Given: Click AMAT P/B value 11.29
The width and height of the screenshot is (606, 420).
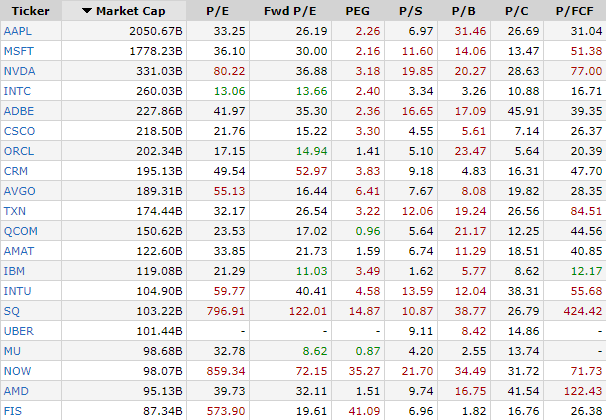Looking at the screenshot, I should tap(470, 251).
